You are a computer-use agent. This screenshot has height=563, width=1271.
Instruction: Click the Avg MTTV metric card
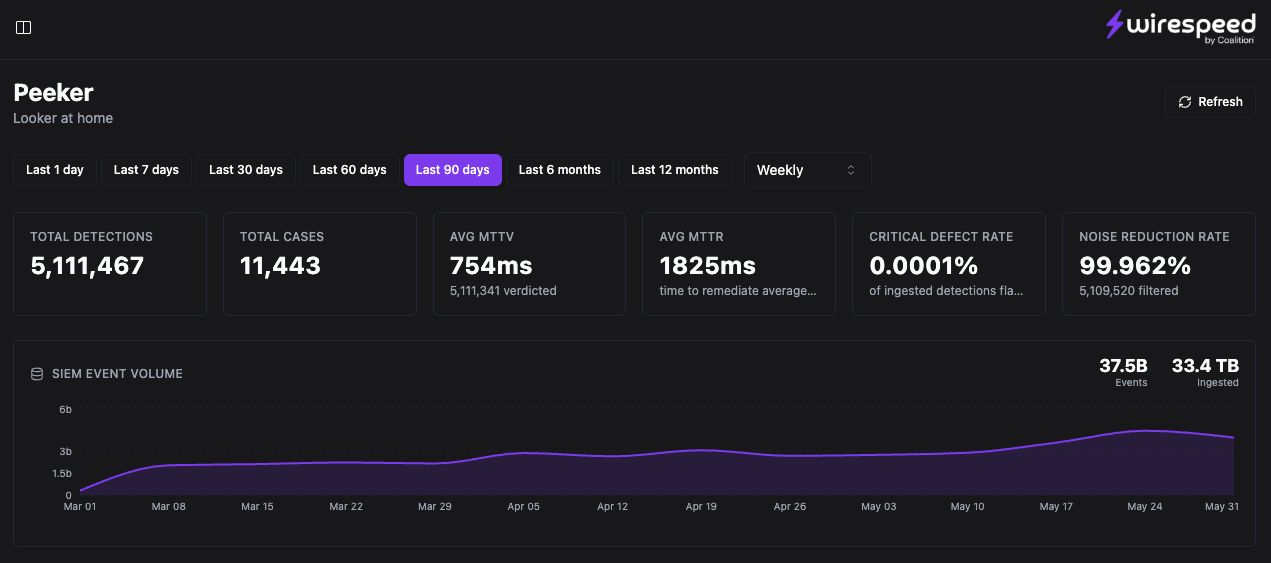point(530,264)
